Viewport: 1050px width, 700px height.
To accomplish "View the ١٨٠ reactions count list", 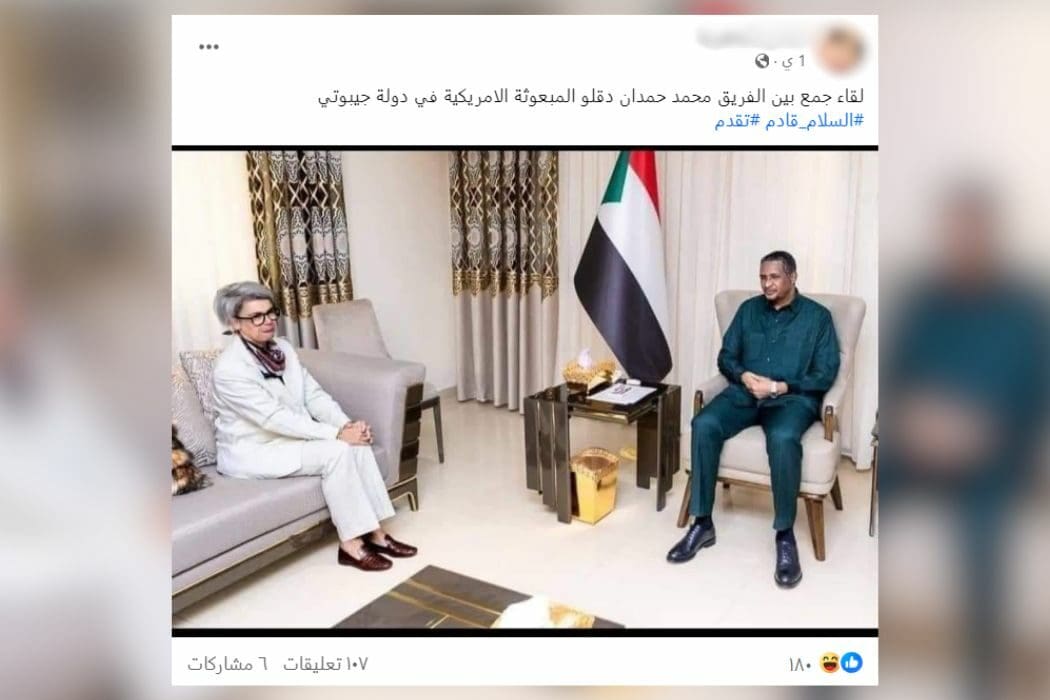I will pyautogui.click(x=800, y=664).
